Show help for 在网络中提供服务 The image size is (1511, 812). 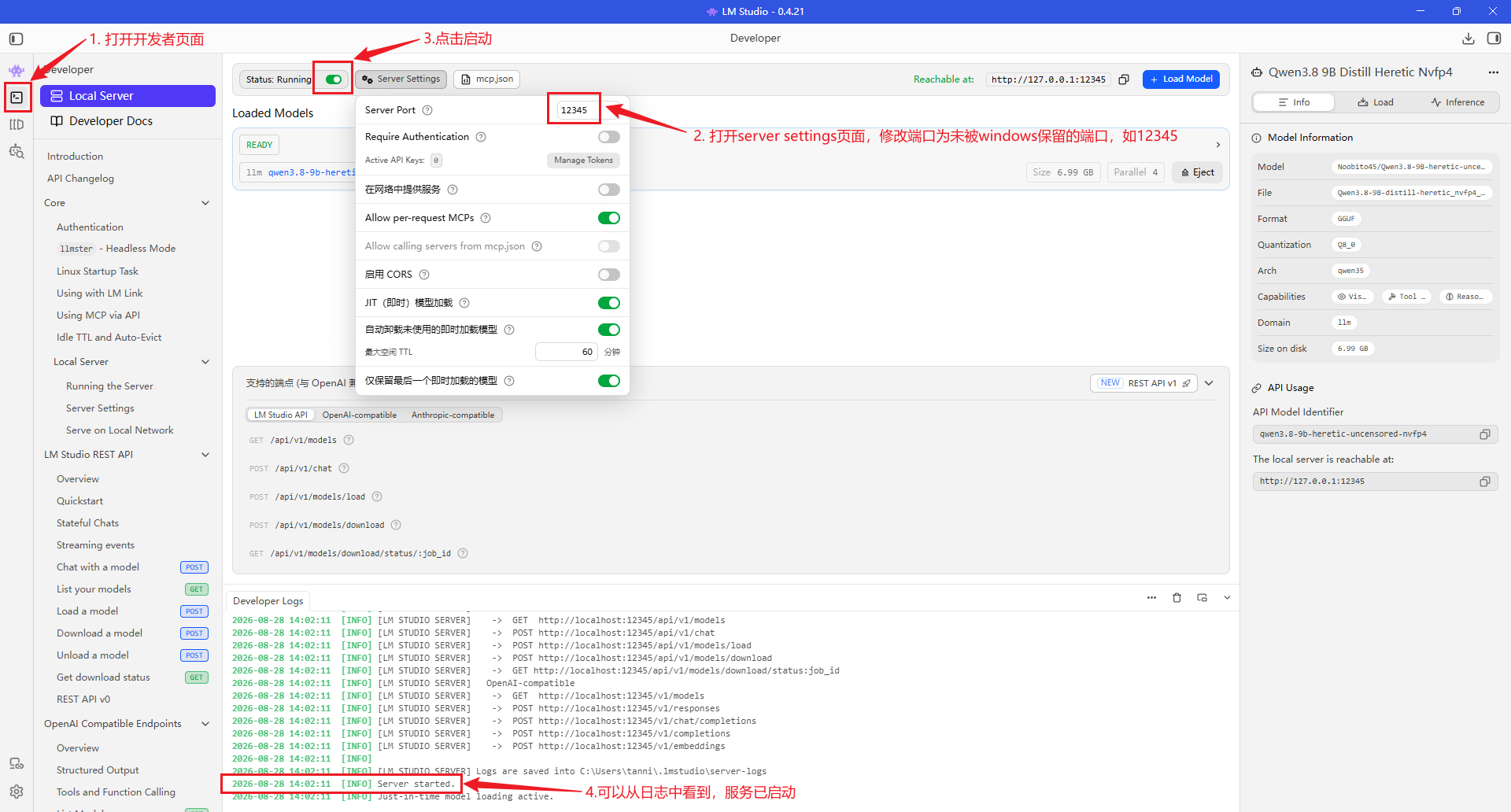[x=453, y=190]
